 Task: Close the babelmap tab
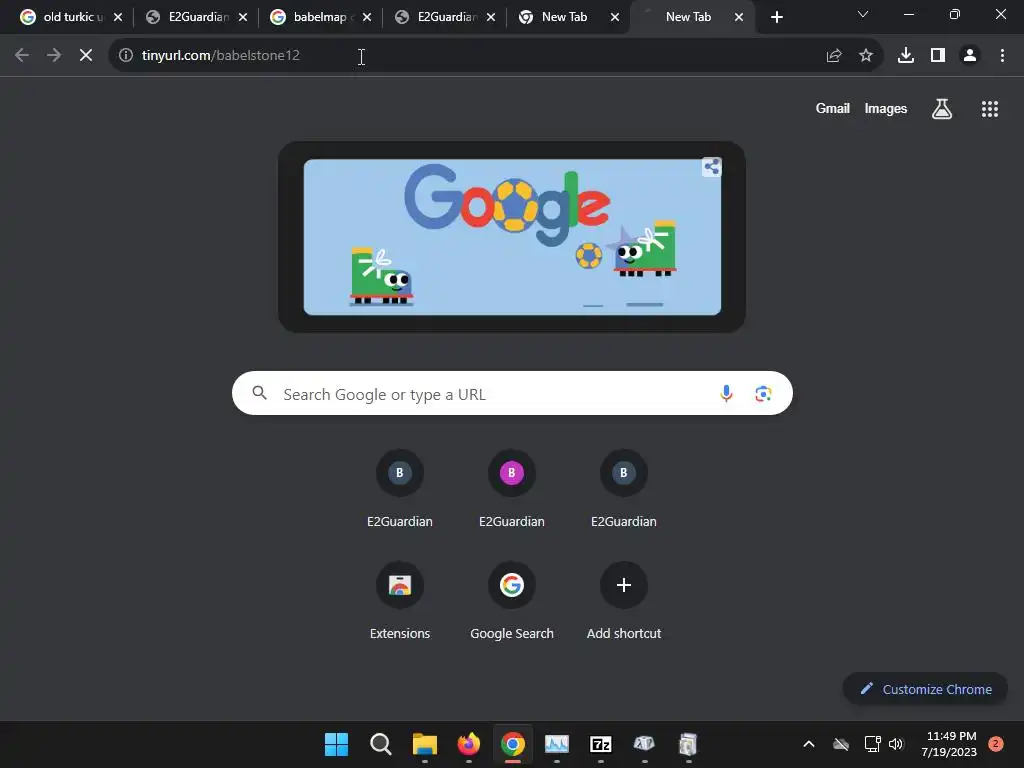(367, 17)
